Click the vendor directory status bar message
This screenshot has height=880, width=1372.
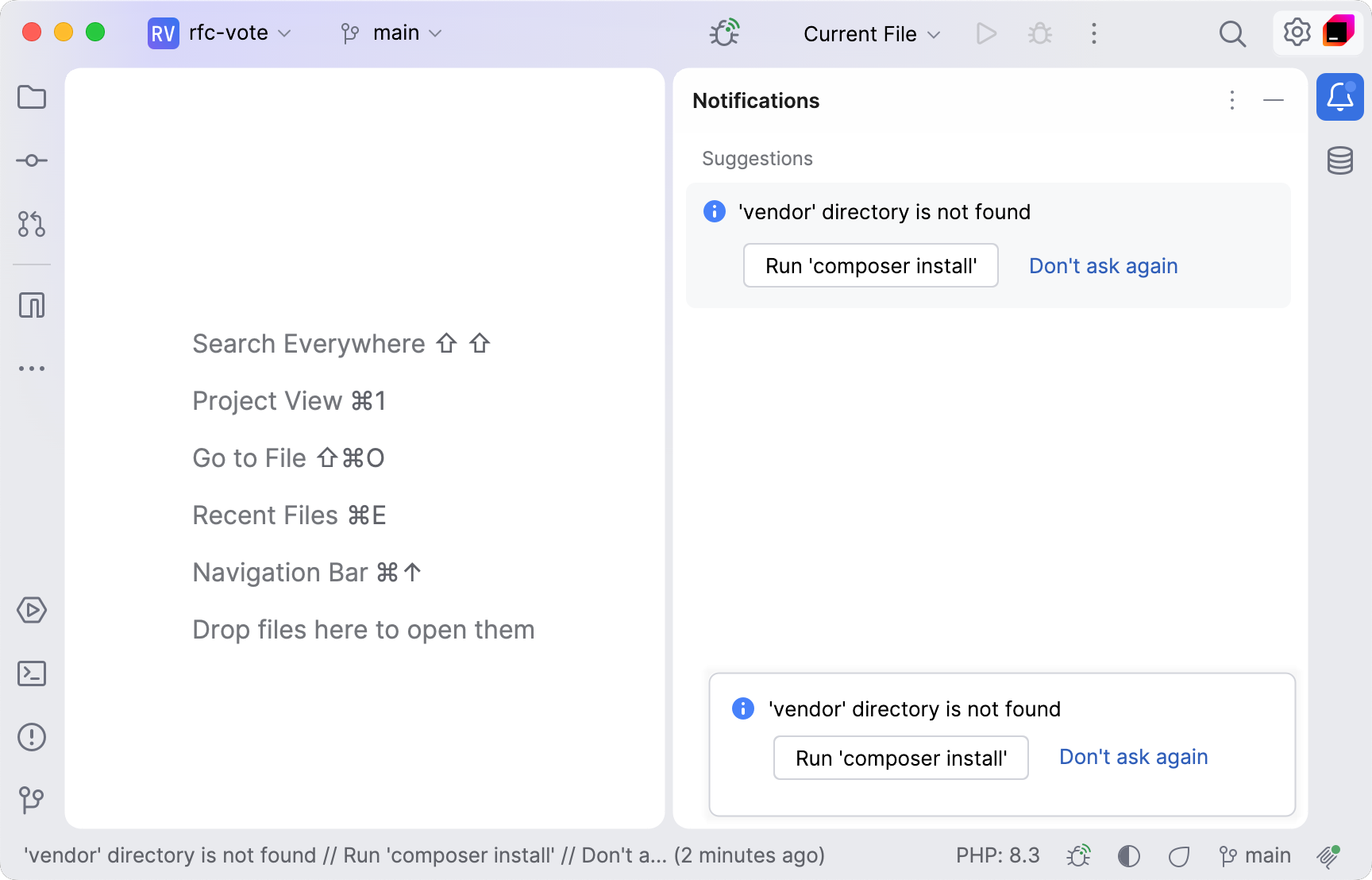click(x=424, y=855)
